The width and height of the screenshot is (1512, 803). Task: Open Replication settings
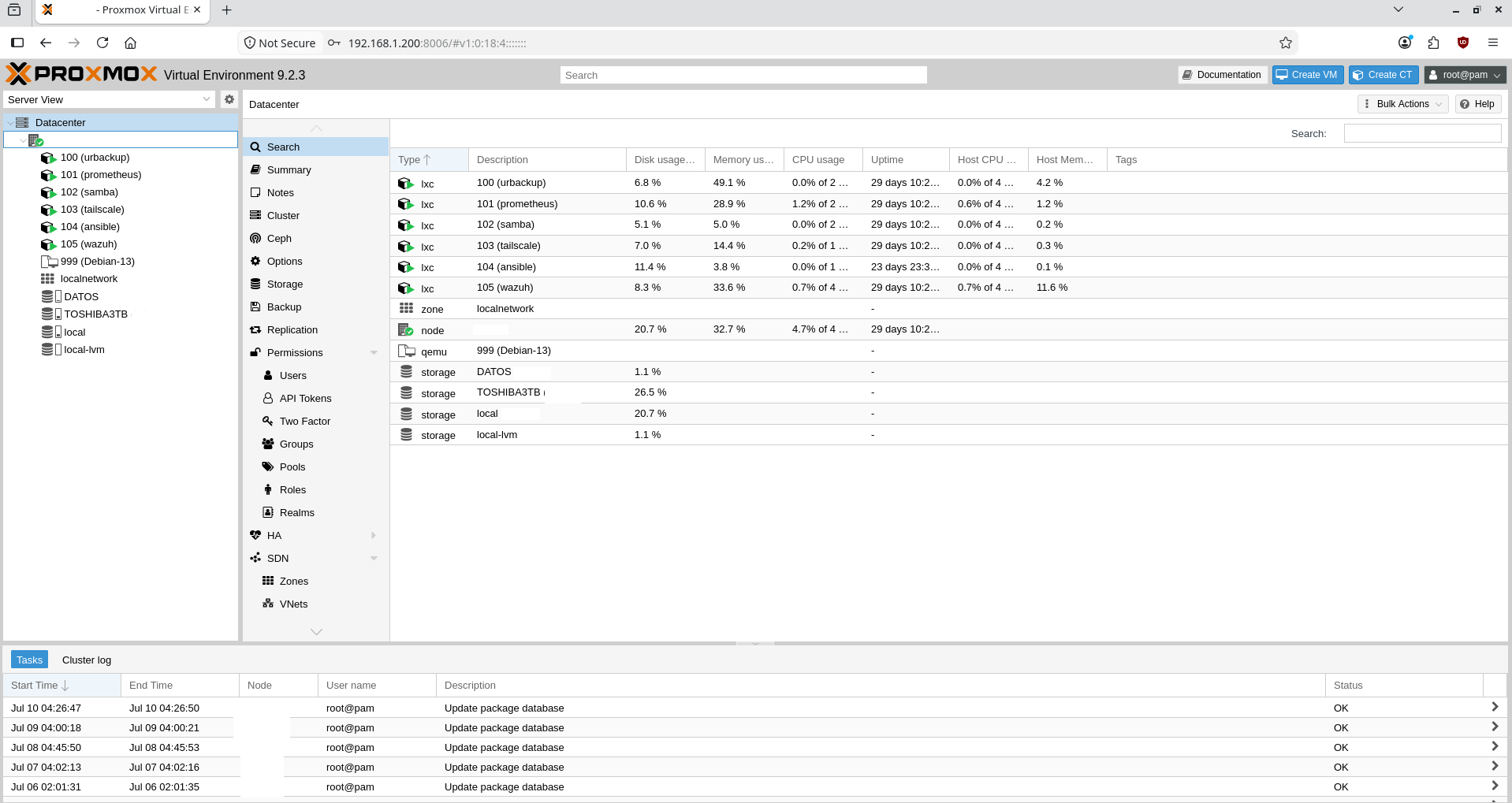[x=316, y=329]
